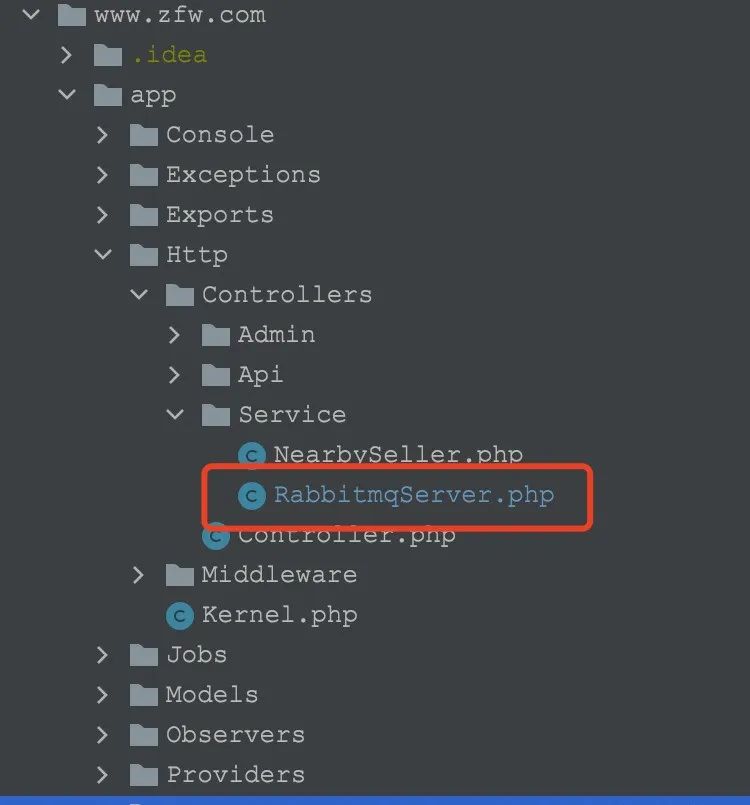Viewport: 750px width, 805px height.
Task: Select the RabbitmqServer.php file
Action: point(413,495)
